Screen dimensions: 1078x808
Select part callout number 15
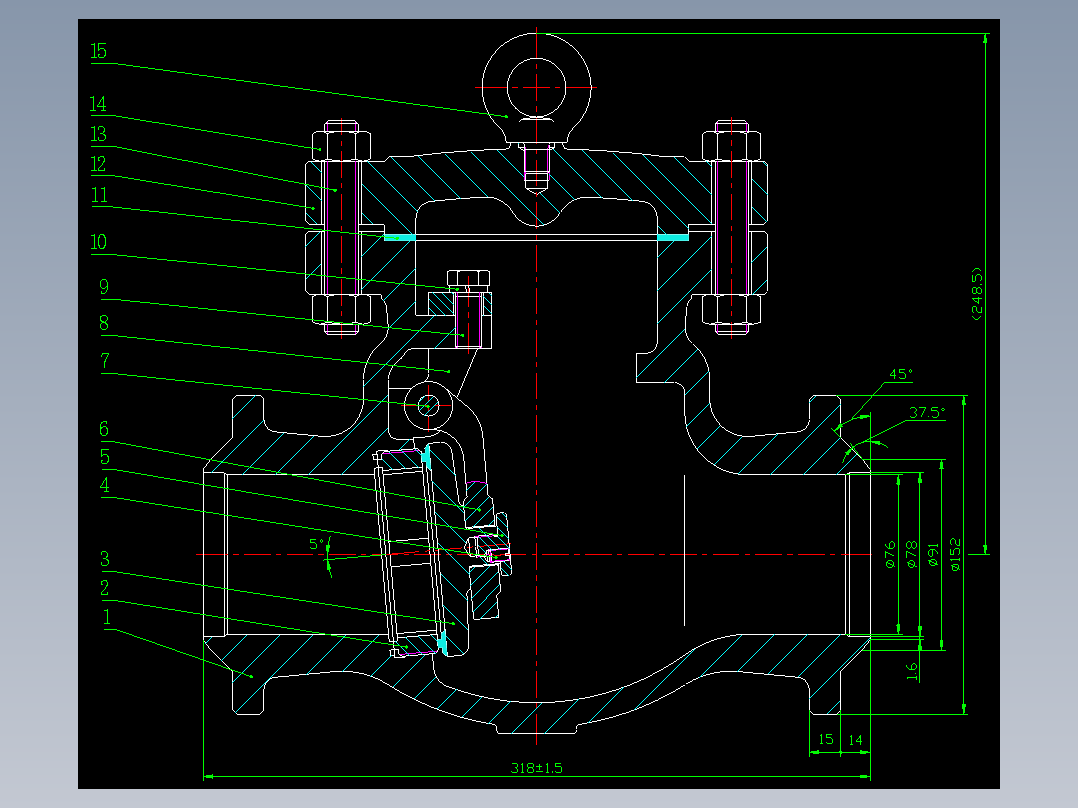[x=98, y=51]
